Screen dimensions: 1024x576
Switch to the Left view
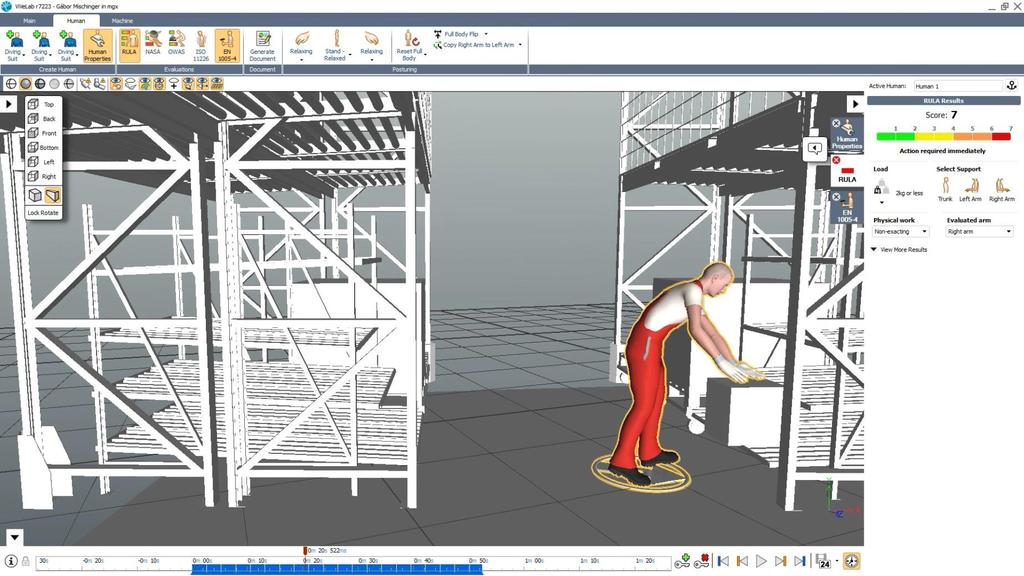pos(42,161)
